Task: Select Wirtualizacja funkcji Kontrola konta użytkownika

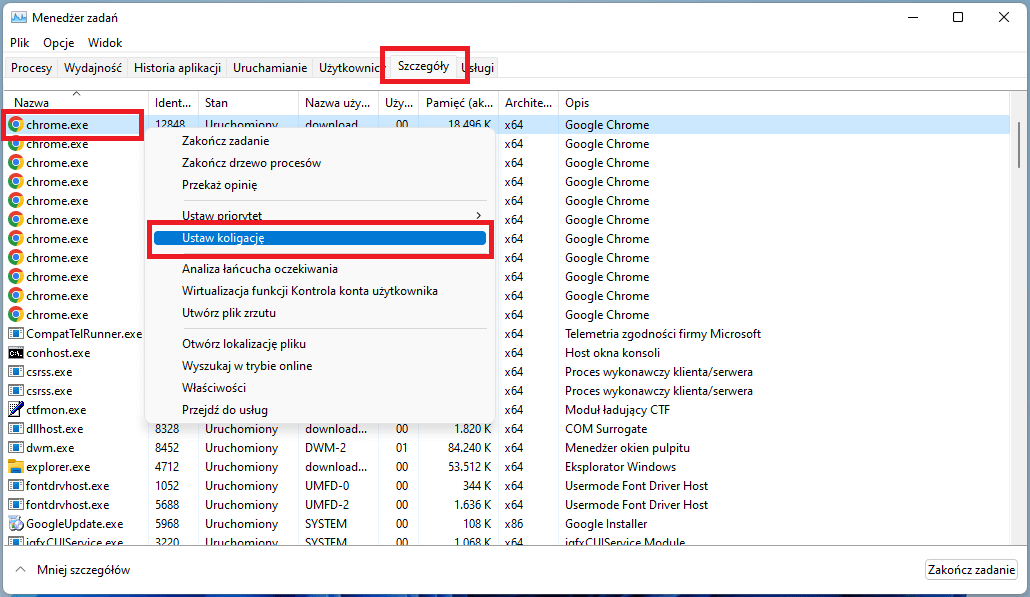Action: point(310,291)
